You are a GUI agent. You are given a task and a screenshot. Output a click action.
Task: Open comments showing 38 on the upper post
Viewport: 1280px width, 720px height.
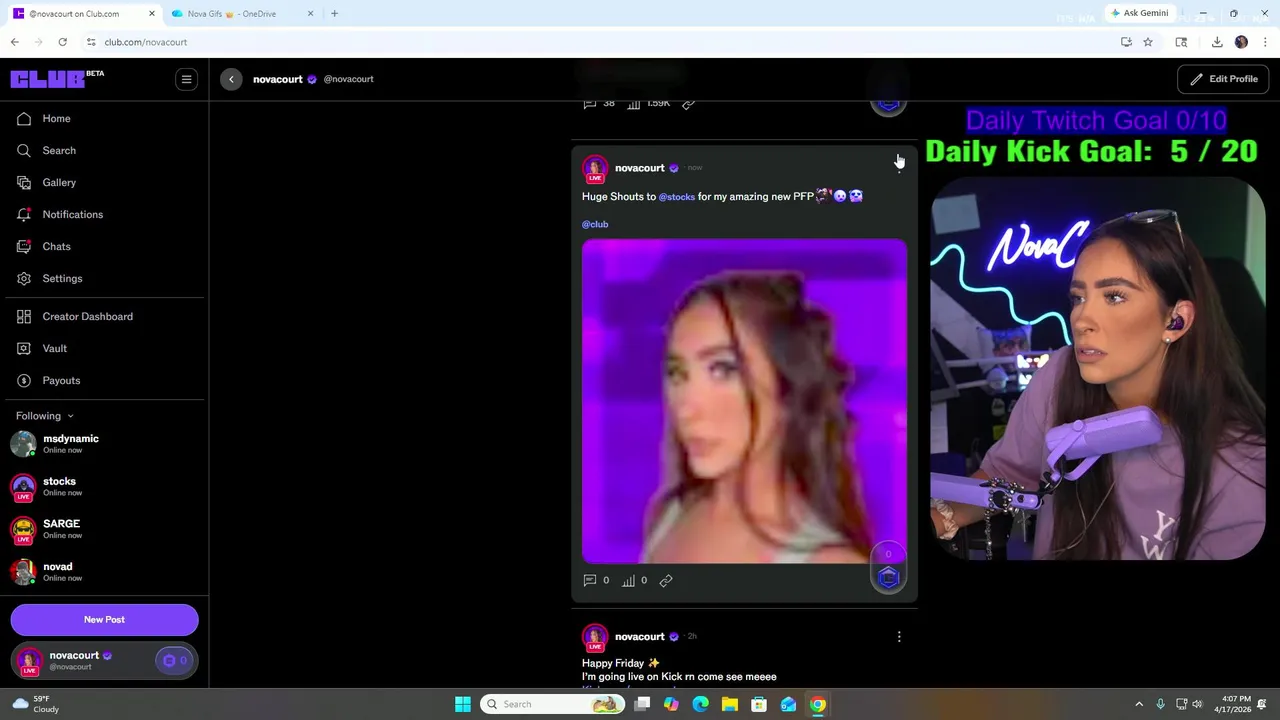(x=599, y=103)
